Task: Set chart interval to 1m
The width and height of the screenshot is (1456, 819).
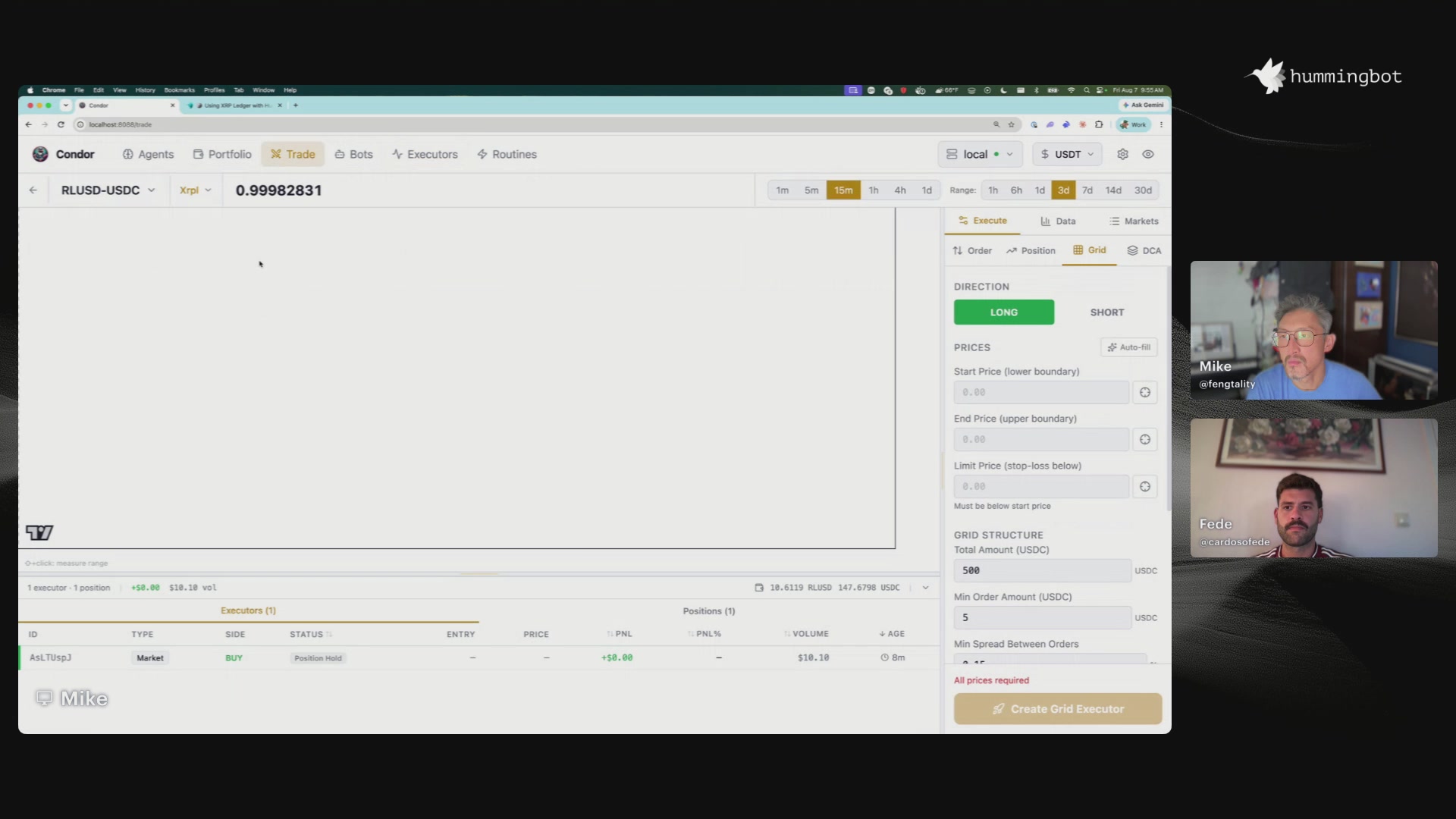Action: [783, 190]
